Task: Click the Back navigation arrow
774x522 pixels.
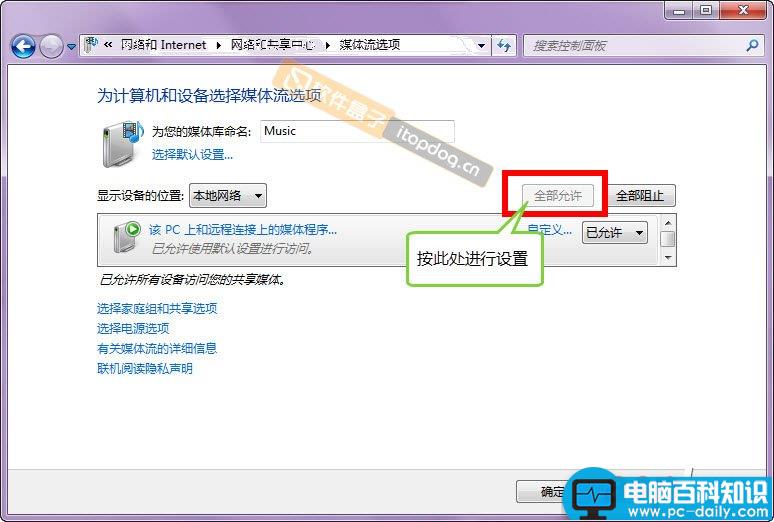Action: tap(23, 46)
